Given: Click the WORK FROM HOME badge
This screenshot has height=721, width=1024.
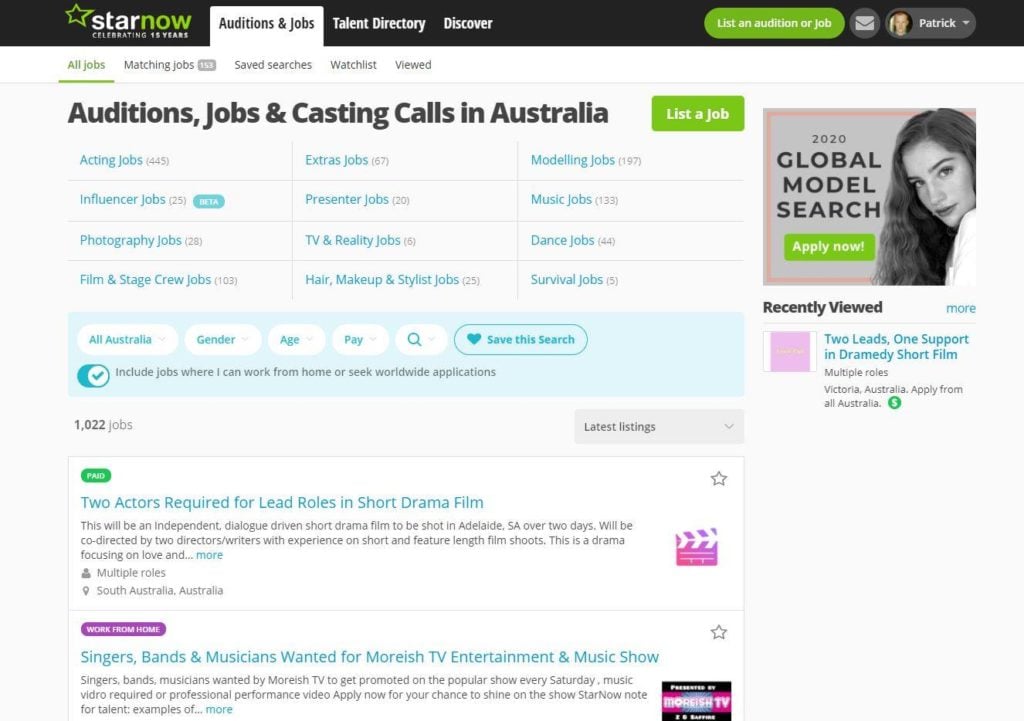Looking at the screenshot, I should click(x=123, y=629).
